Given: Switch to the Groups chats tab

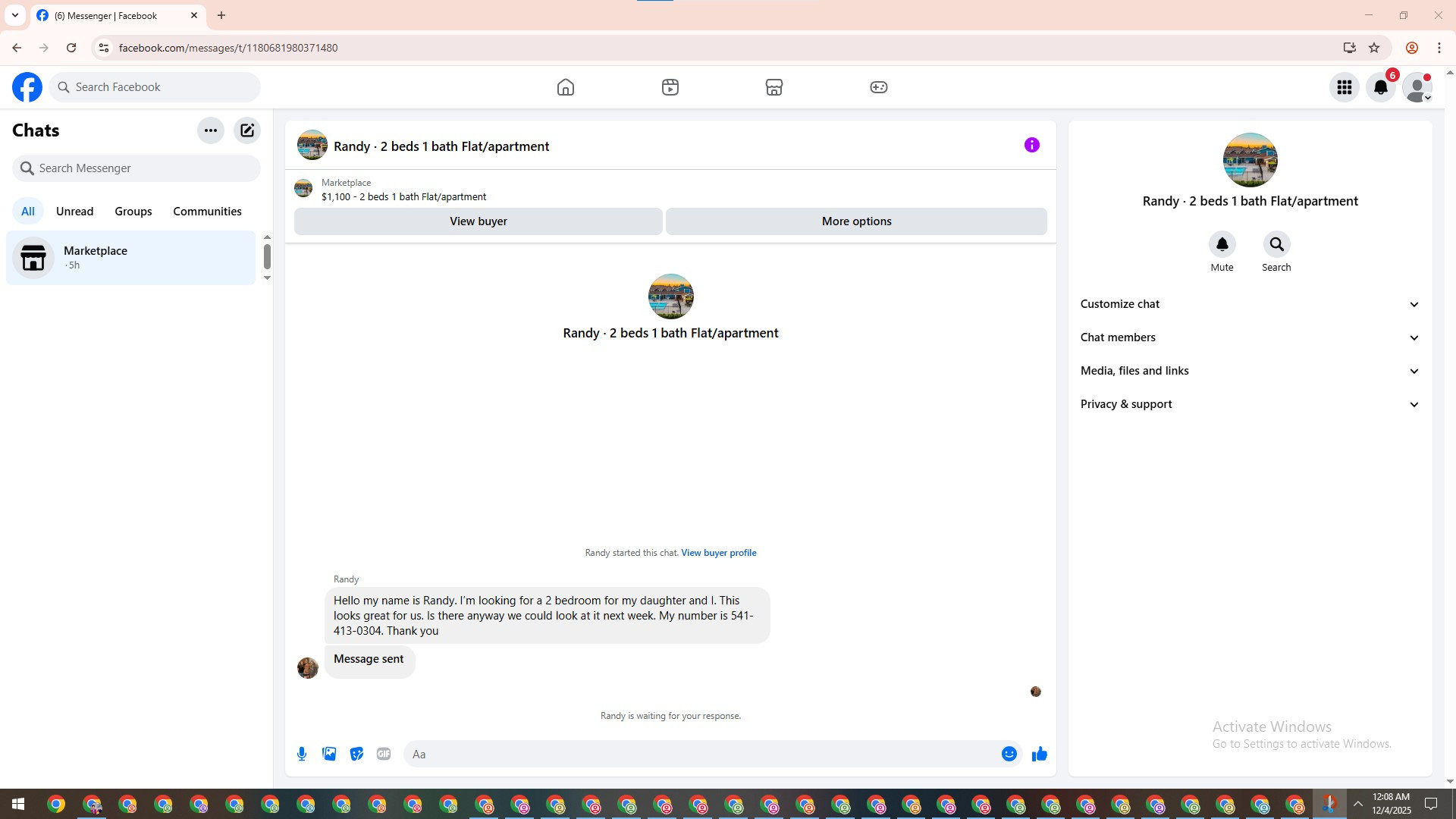Looking at the screenshot, I should click(x=133, y=212).
